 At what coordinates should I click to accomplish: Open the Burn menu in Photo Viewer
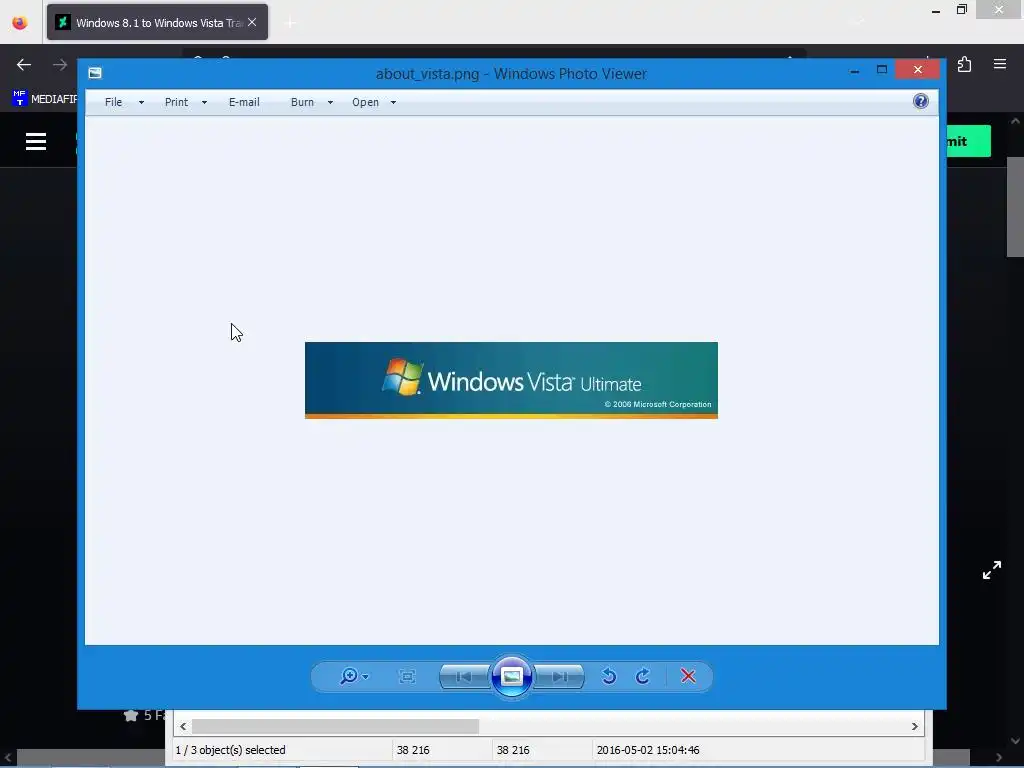[x=302, y=102]
